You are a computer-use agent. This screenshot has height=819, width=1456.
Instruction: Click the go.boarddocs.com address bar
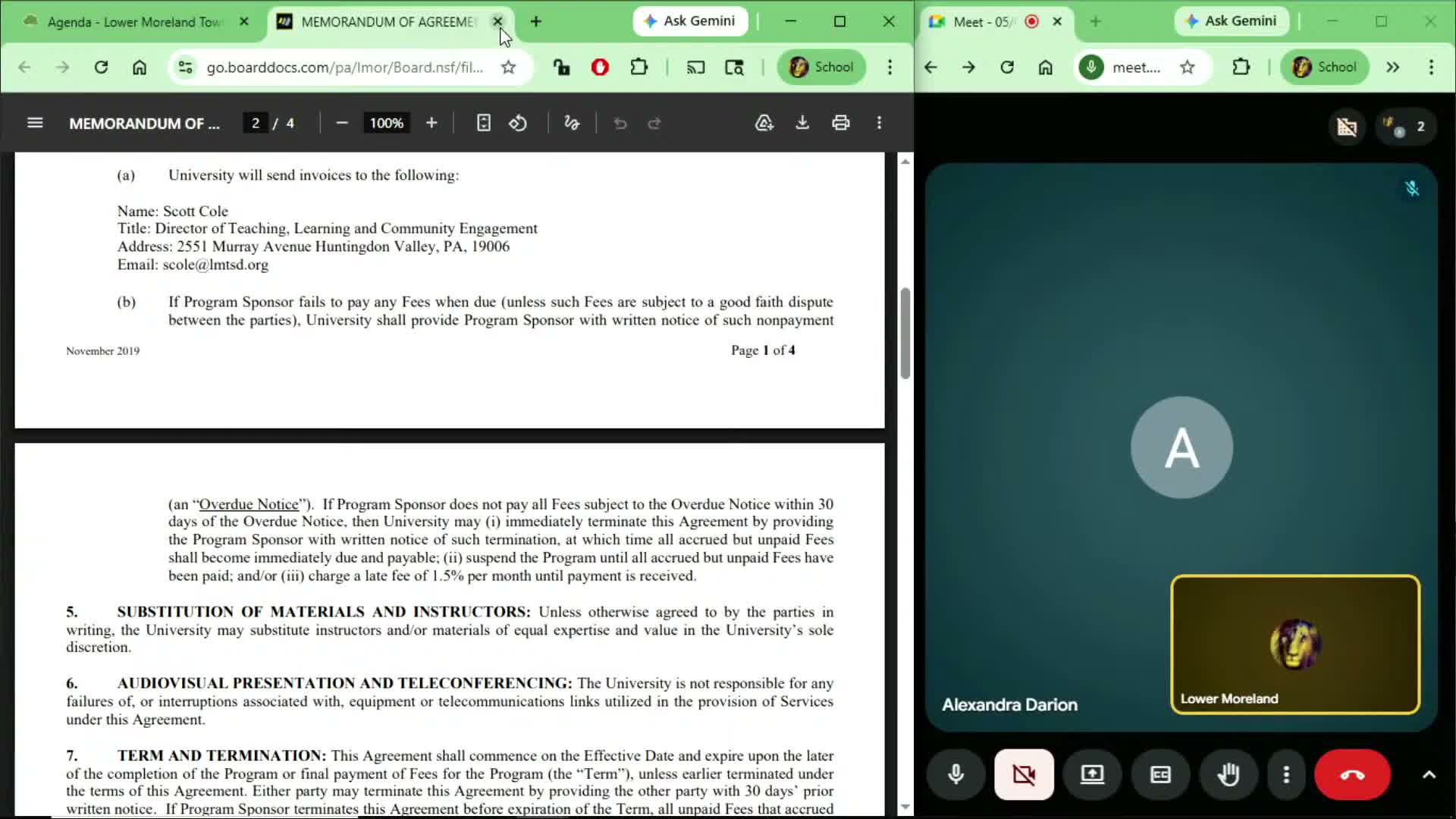344,67
